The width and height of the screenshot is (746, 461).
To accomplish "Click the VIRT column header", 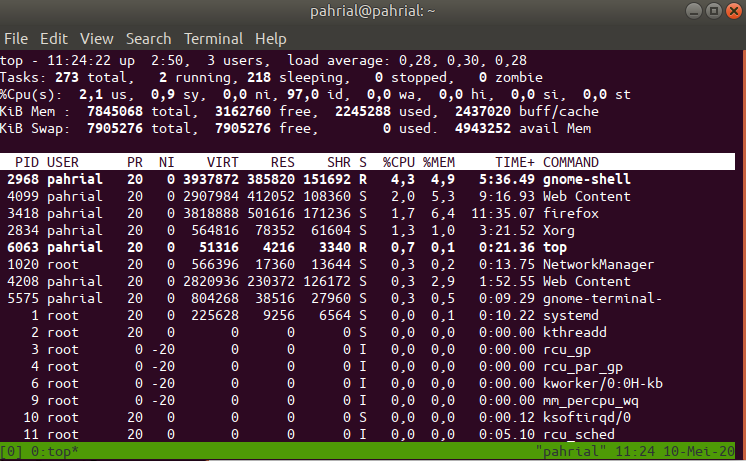I will [x=223, y=162].
